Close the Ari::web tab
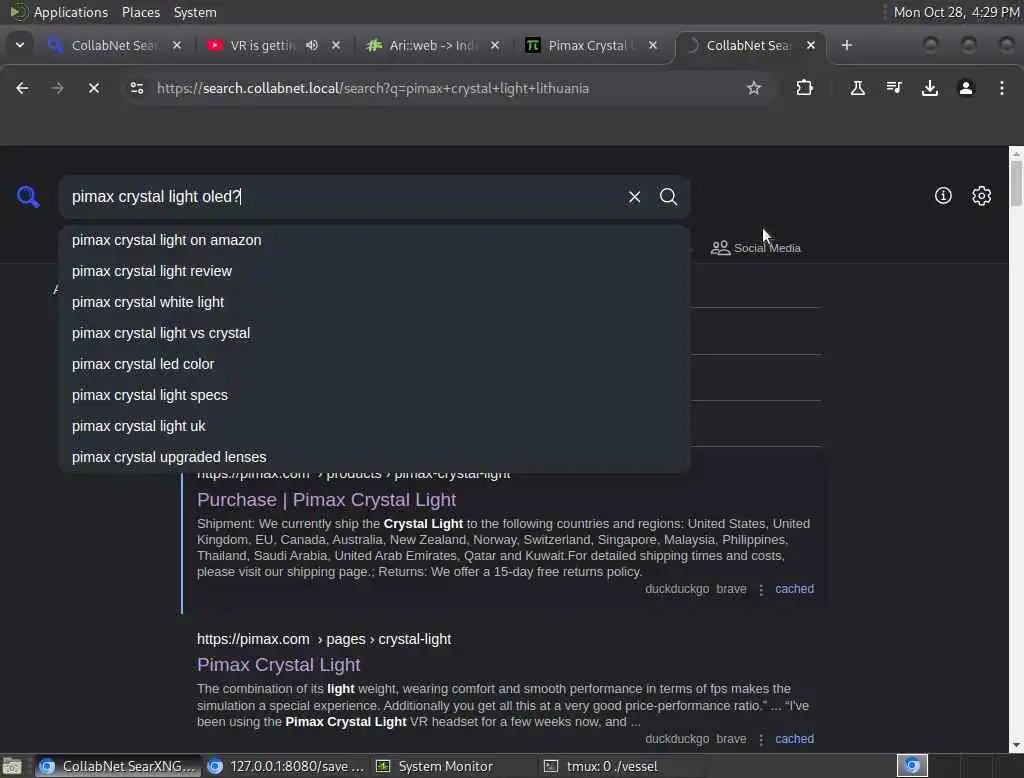 (495, 45)
